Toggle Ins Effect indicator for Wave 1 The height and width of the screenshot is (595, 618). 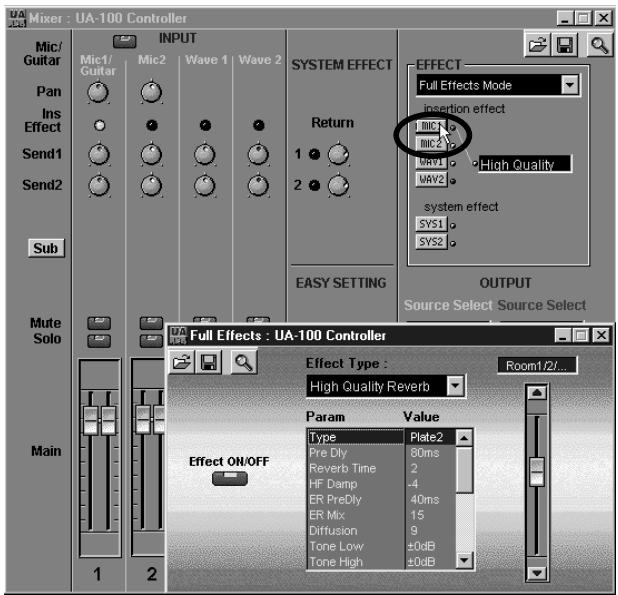point(205,125)
